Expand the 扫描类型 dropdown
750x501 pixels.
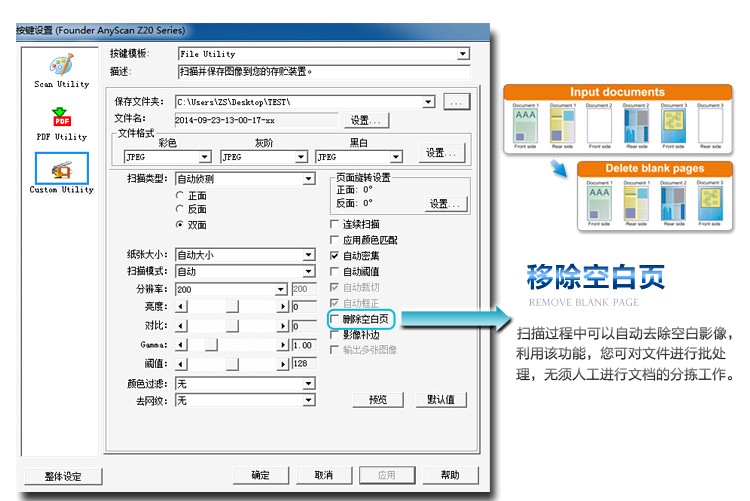309,179
